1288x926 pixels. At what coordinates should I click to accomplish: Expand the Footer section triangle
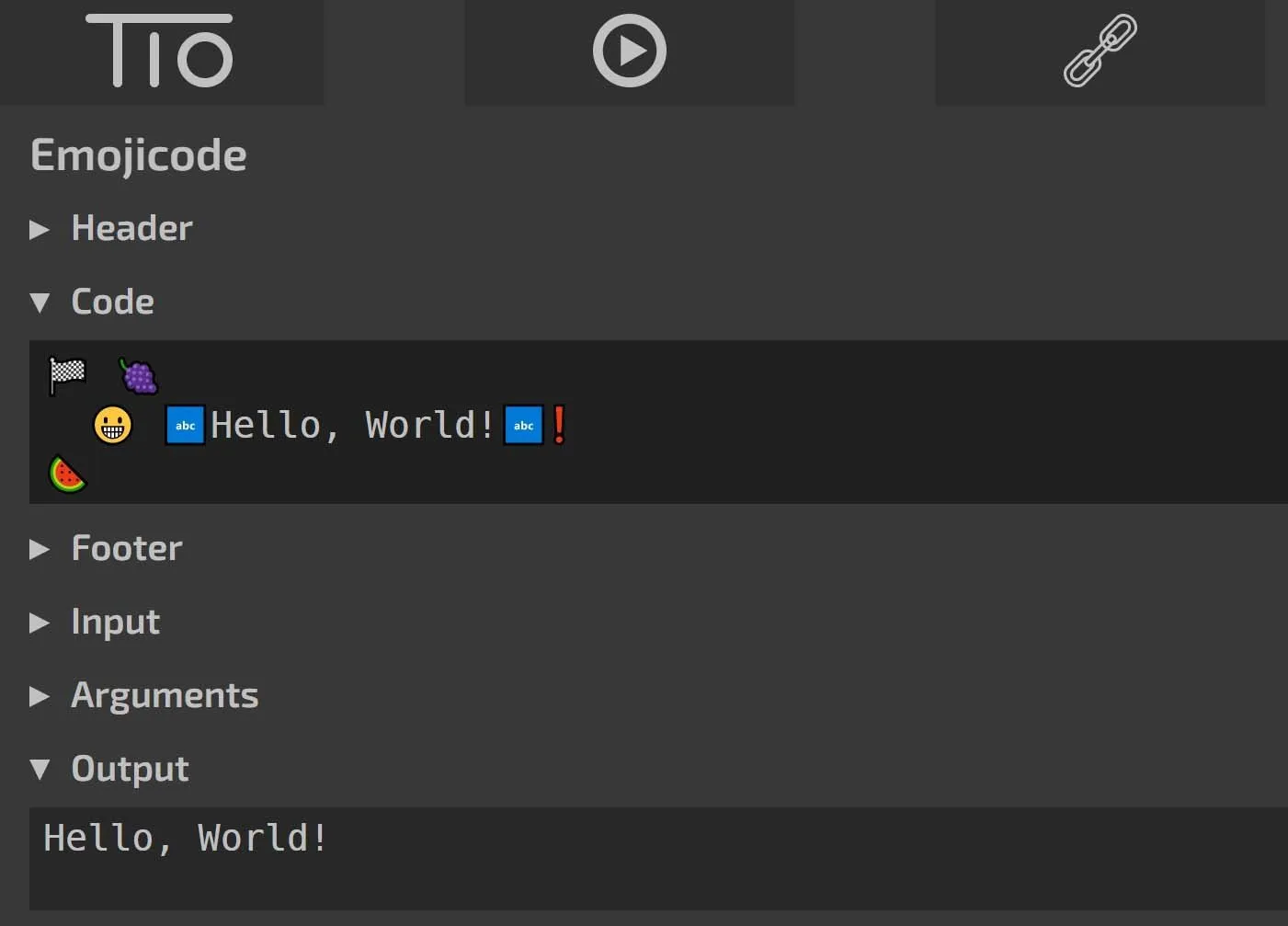point(39,549)
